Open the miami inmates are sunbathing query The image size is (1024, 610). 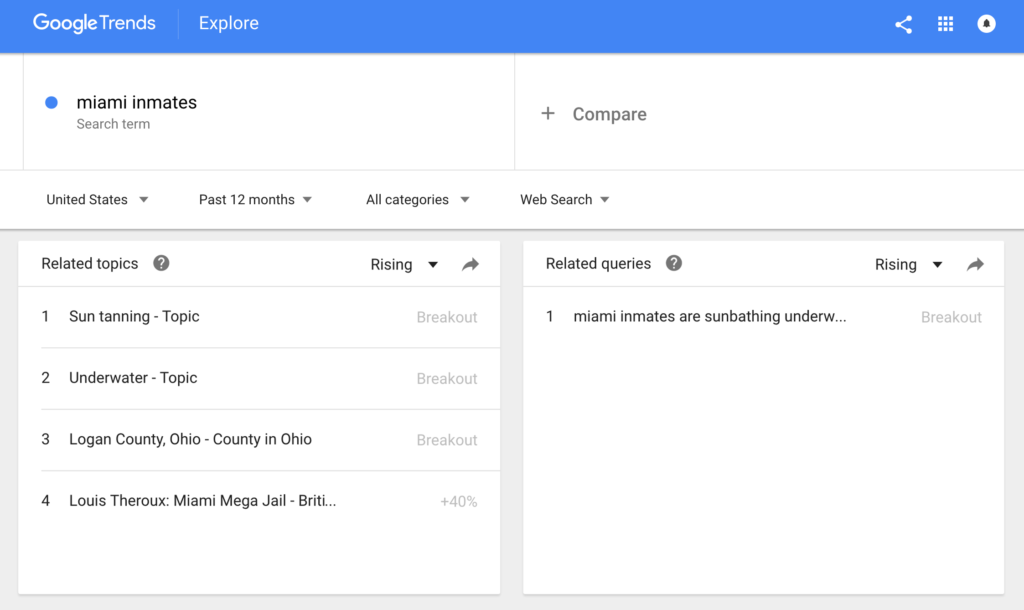coord(763,317)
